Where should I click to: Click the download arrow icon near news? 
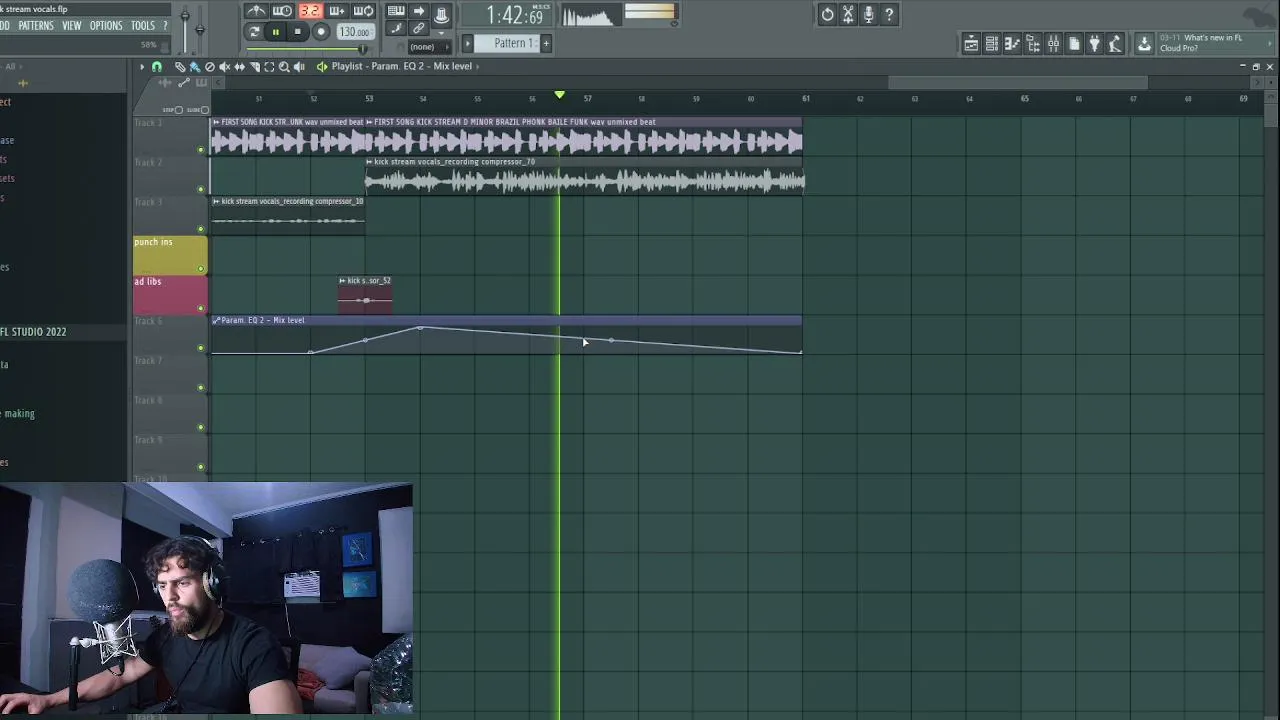pyautogui.click(x=1144, y=43)
